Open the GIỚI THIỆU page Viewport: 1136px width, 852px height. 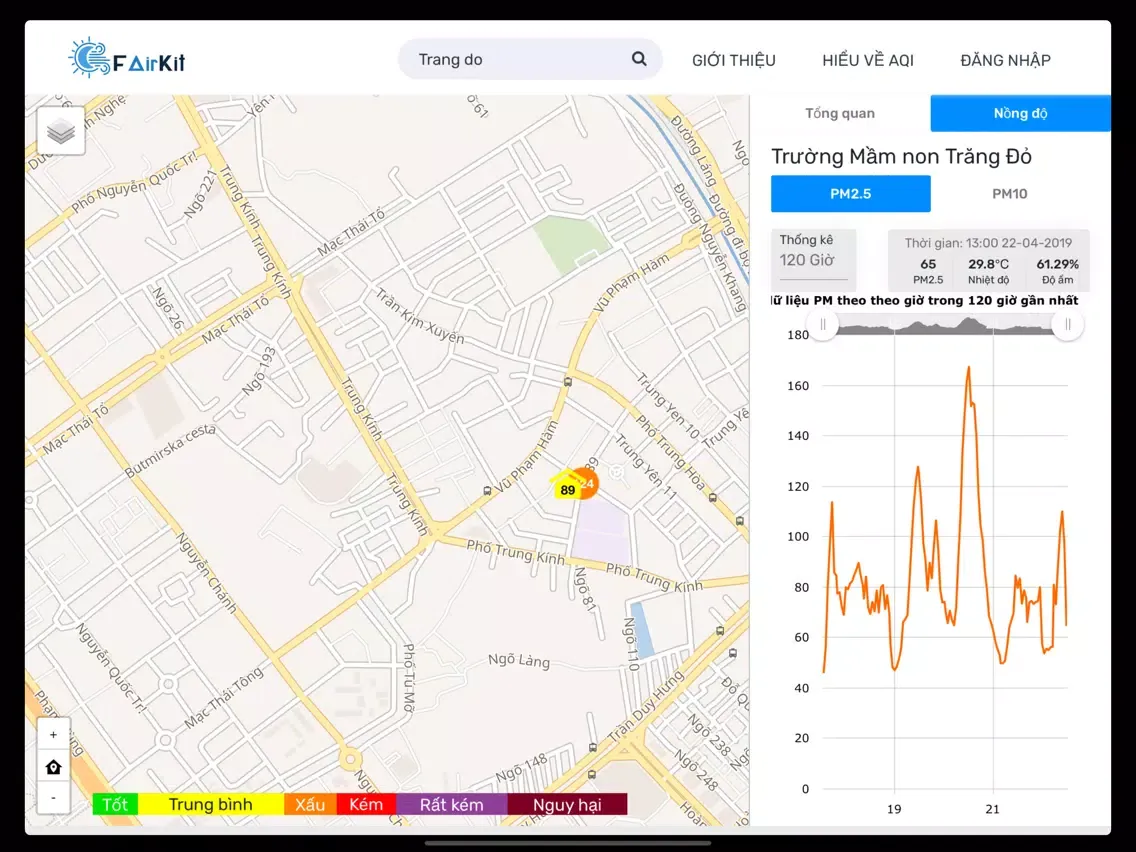pyautogui.click(x=733, y=60)
